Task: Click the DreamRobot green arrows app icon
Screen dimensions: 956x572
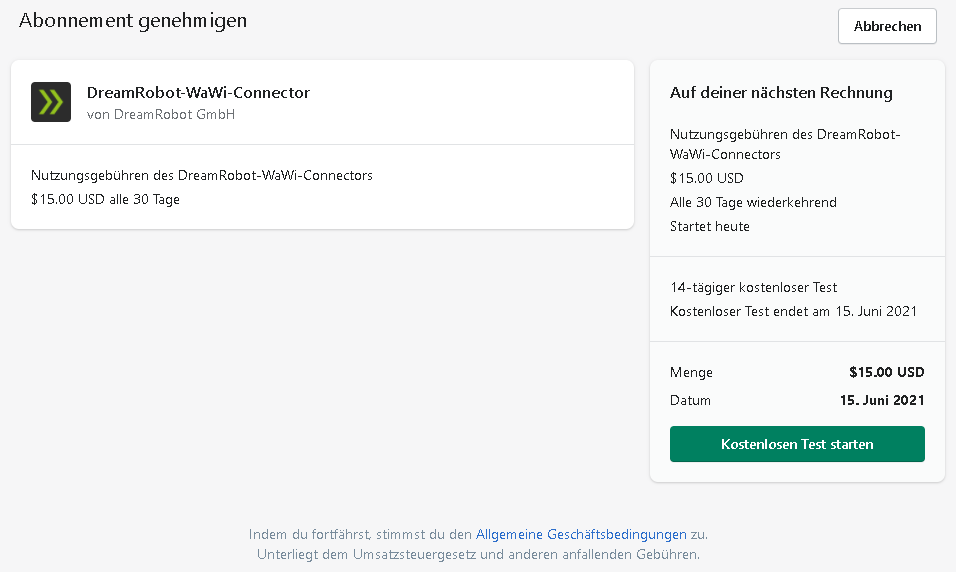Action: click(51, 102)
